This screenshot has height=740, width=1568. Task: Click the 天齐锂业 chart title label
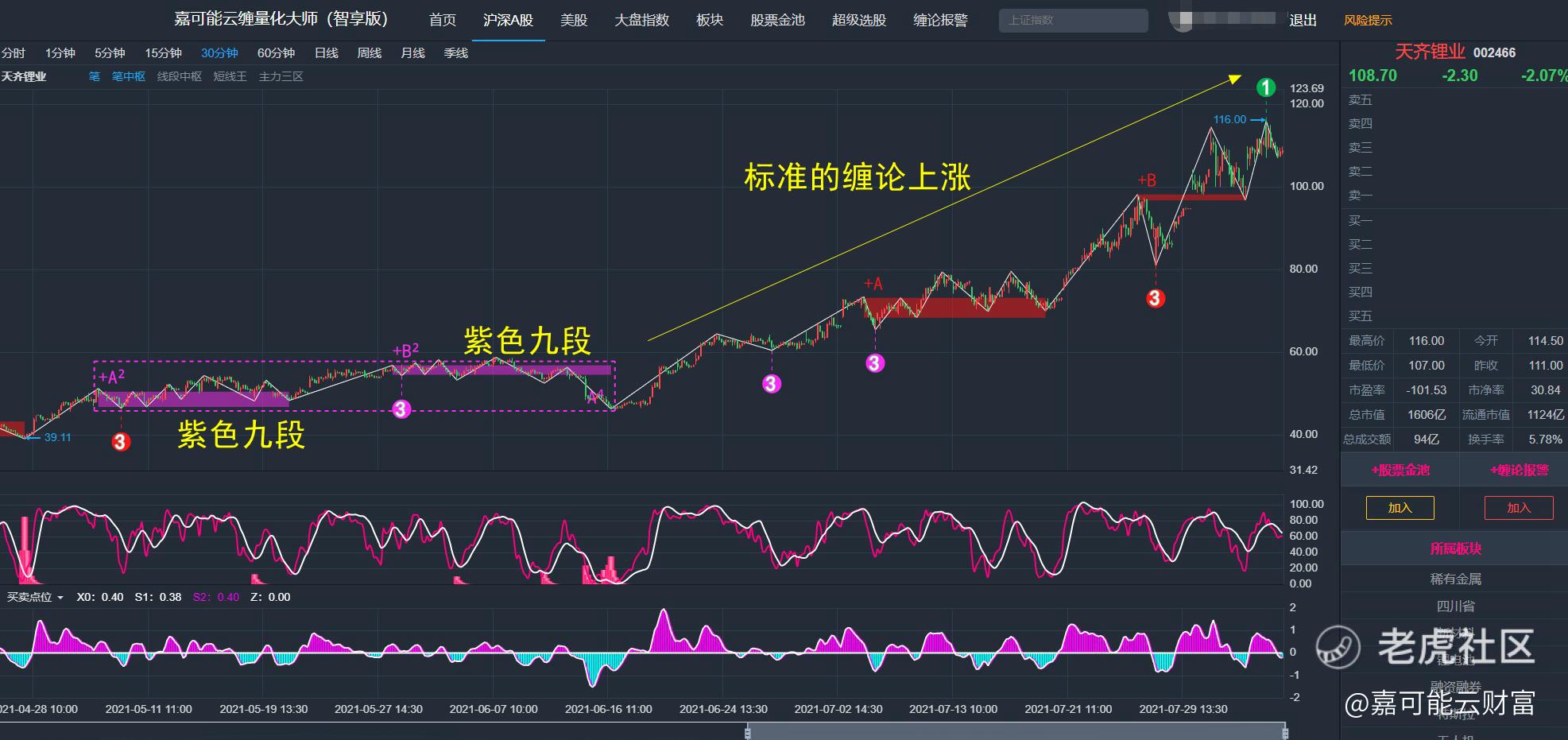tap(24, 77)
